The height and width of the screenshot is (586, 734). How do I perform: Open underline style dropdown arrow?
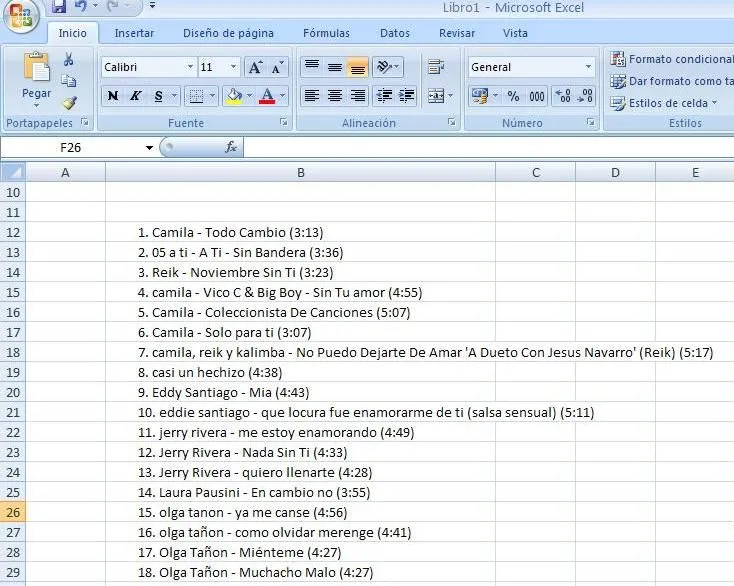tap(174, 96)
